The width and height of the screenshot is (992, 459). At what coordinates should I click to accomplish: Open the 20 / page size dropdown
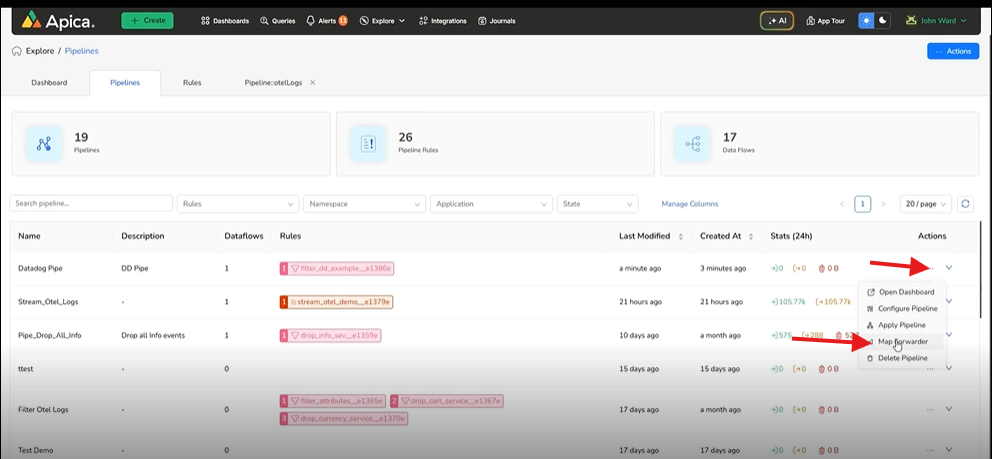click(x=925, y=203)
